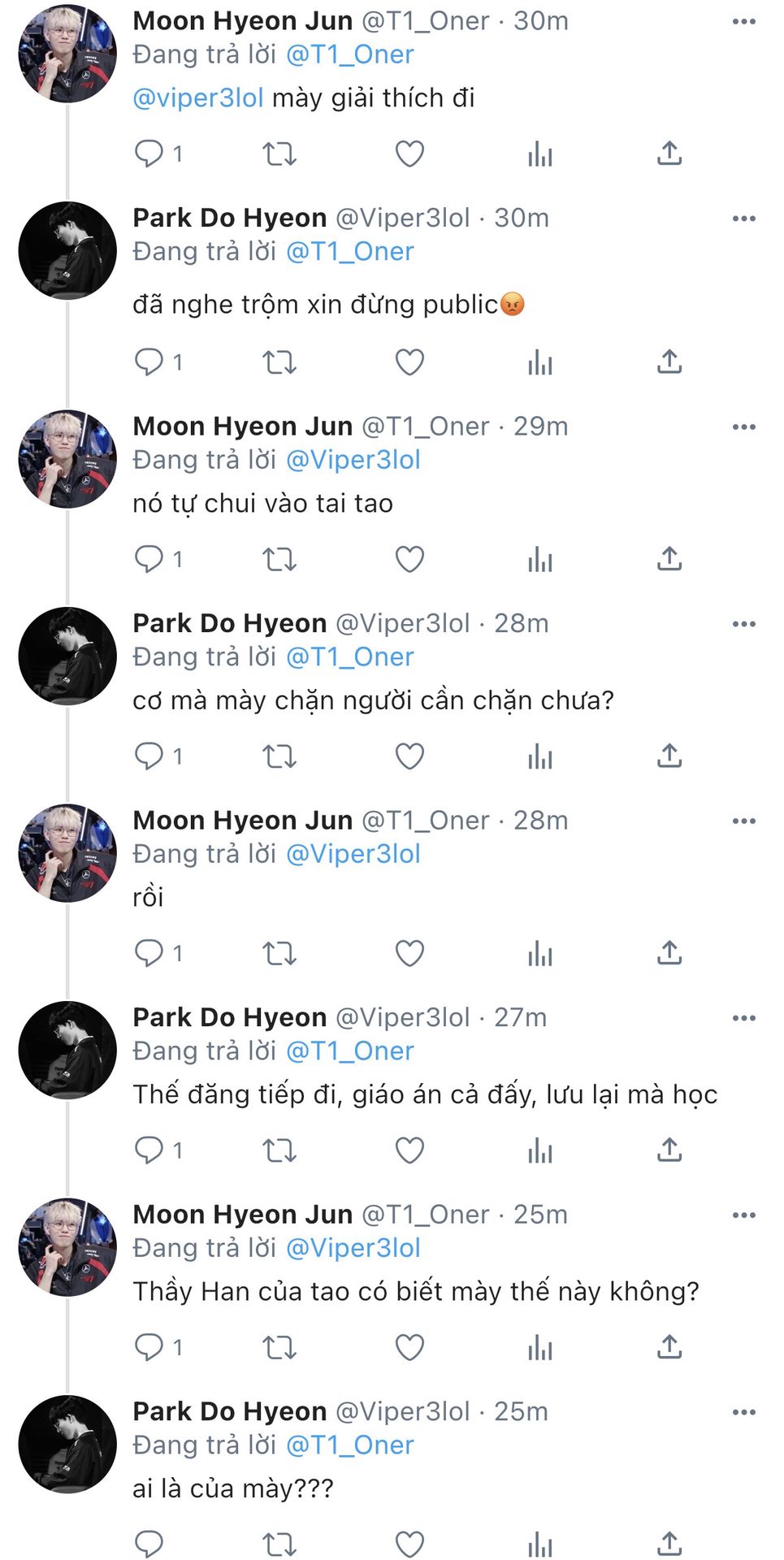Share the tweet "ai là của mày???"

[x=669, y=1544]
